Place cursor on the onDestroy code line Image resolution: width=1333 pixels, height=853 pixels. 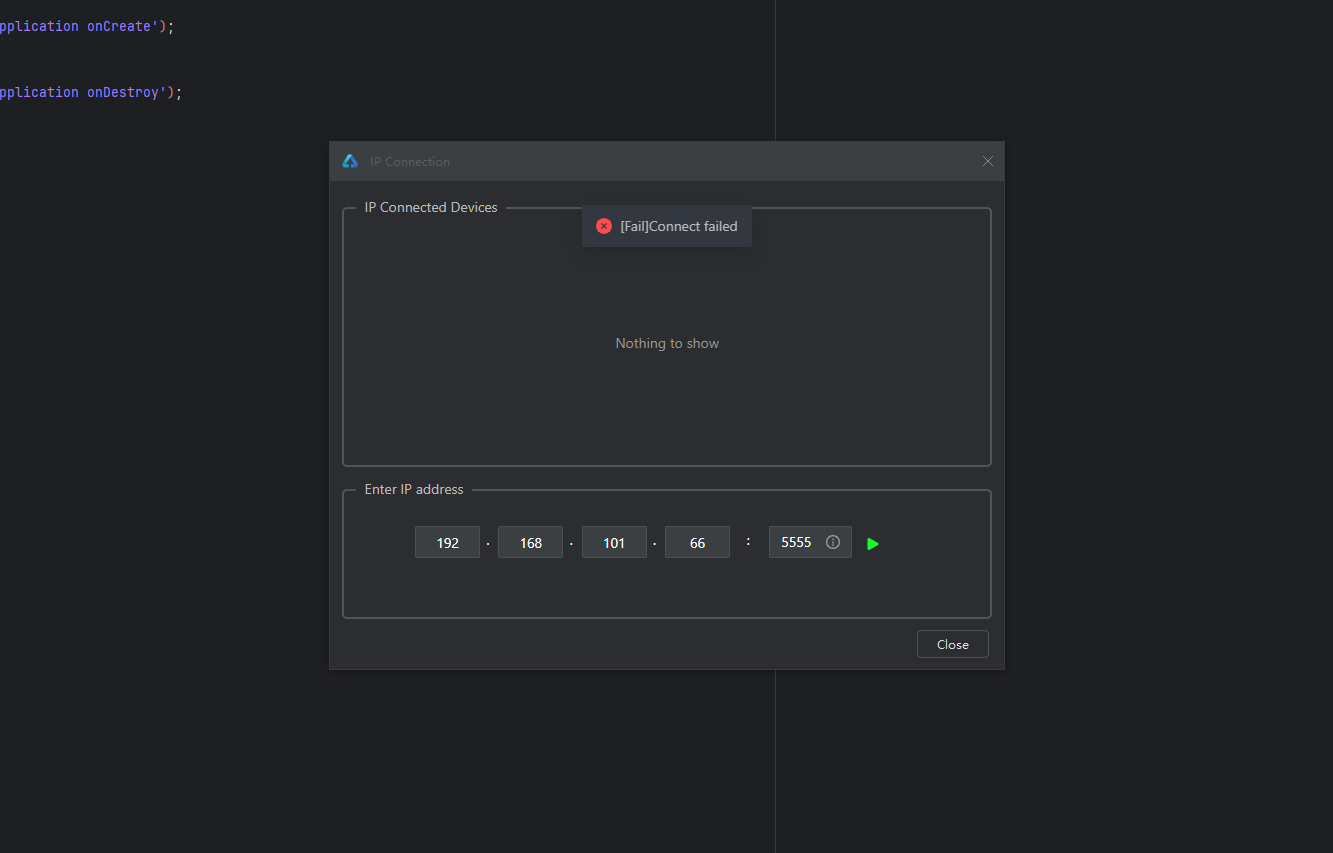tap(90, 92)
